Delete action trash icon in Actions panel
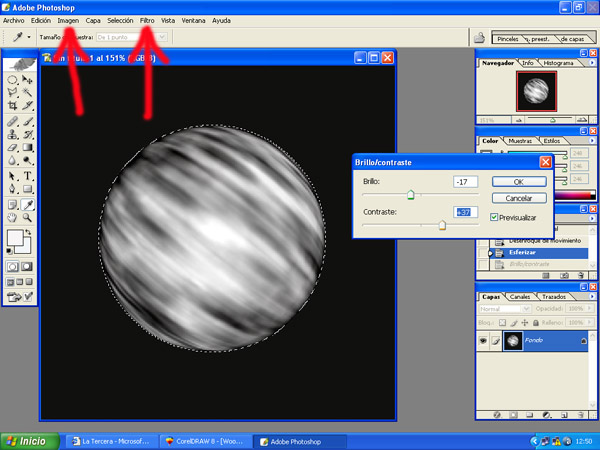This screenshot has height=450, width=600. pos(580,275)
